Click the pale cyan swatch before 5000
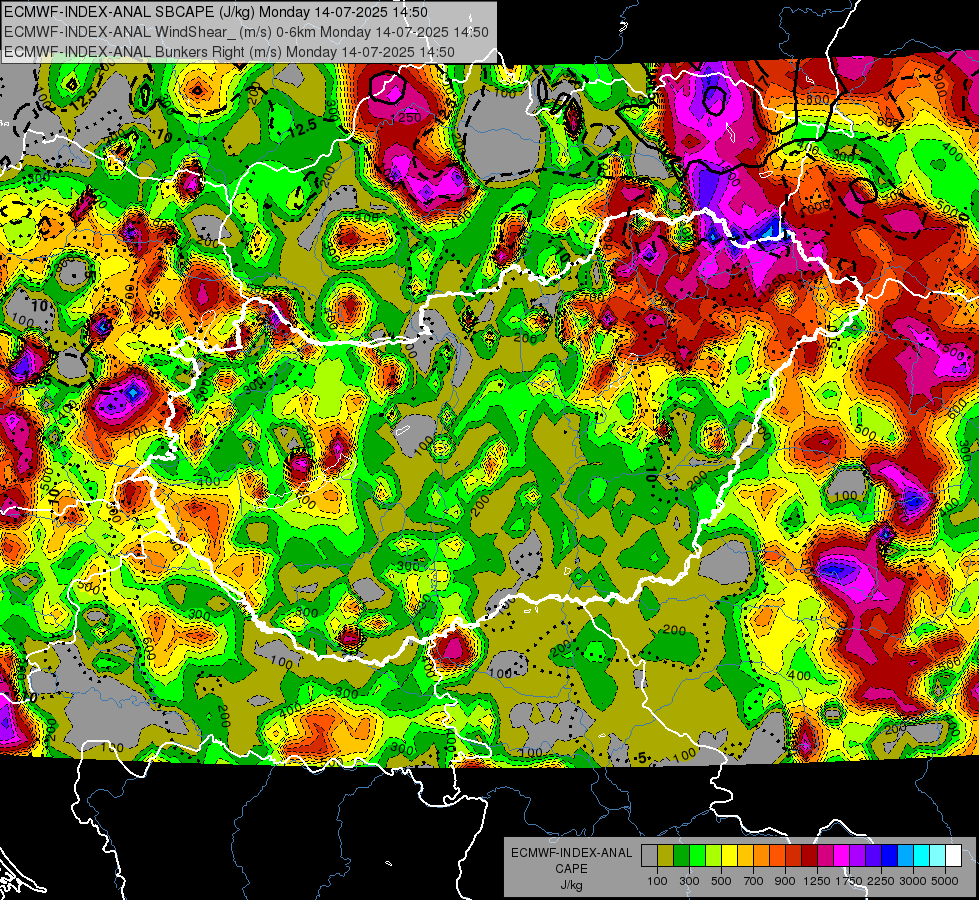The image size is (979, 900). (938, 855)
